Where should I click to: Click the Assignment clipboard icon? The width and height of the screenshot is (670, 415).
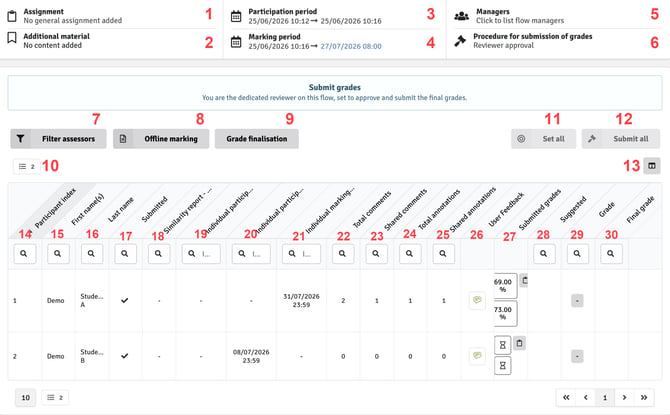(12, 16)
